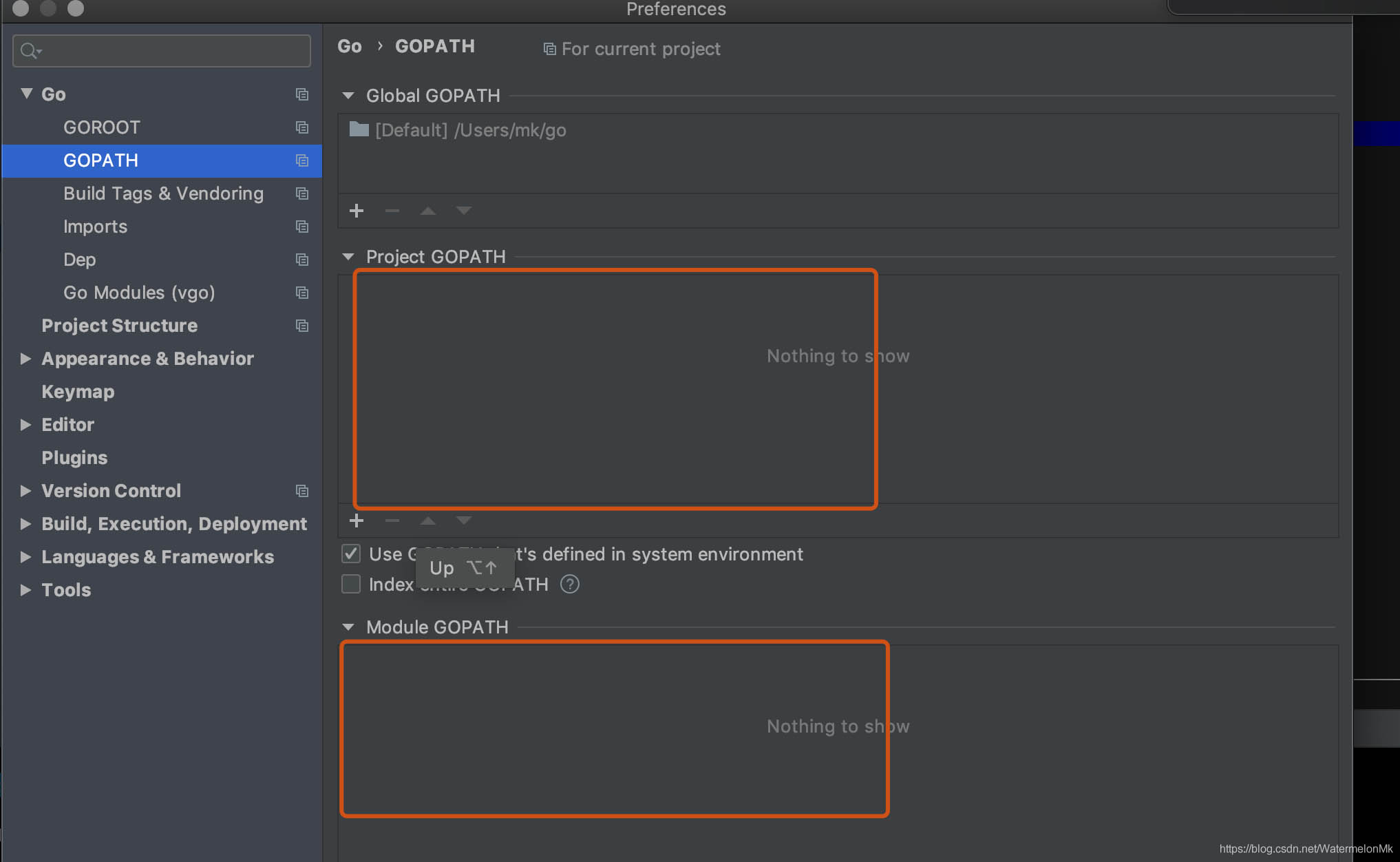Click the add (+) icon under Global GOPATH
Viewport: 1400px width, 862px height.
pyautogui.click(x=357, y=211)
